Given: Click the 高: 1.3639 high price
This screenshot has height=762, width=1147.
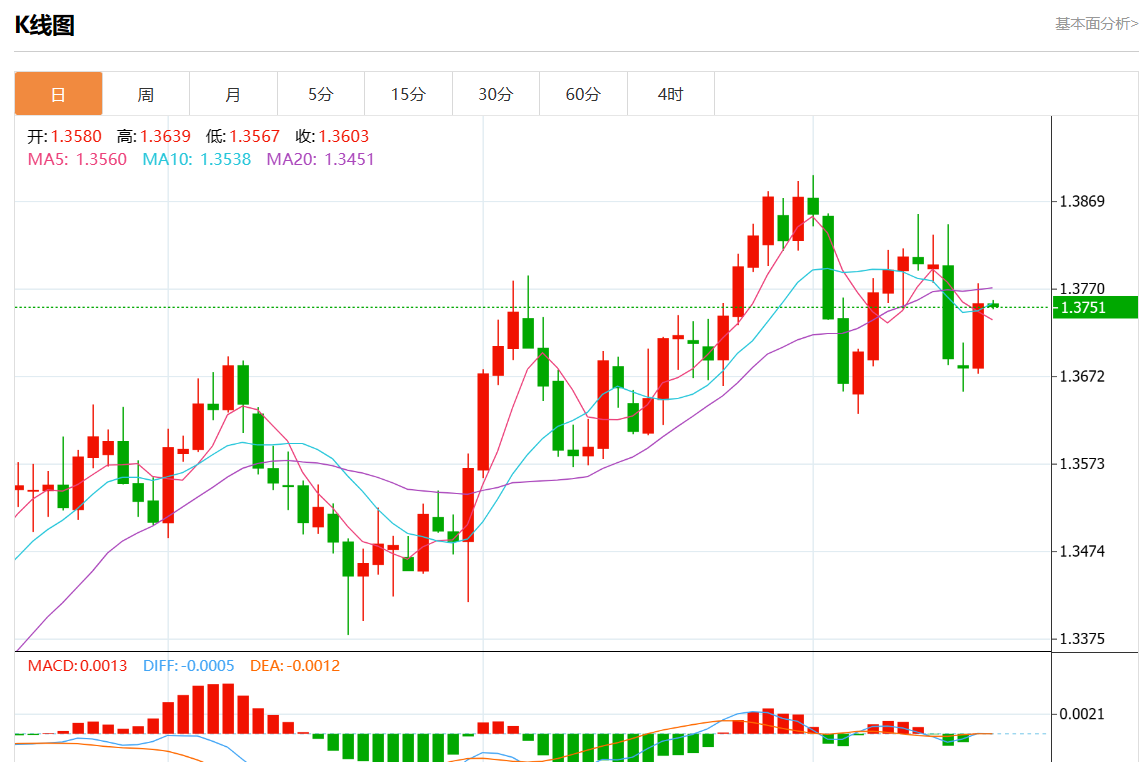Looking at the screenshot, I should click(154, 136).
